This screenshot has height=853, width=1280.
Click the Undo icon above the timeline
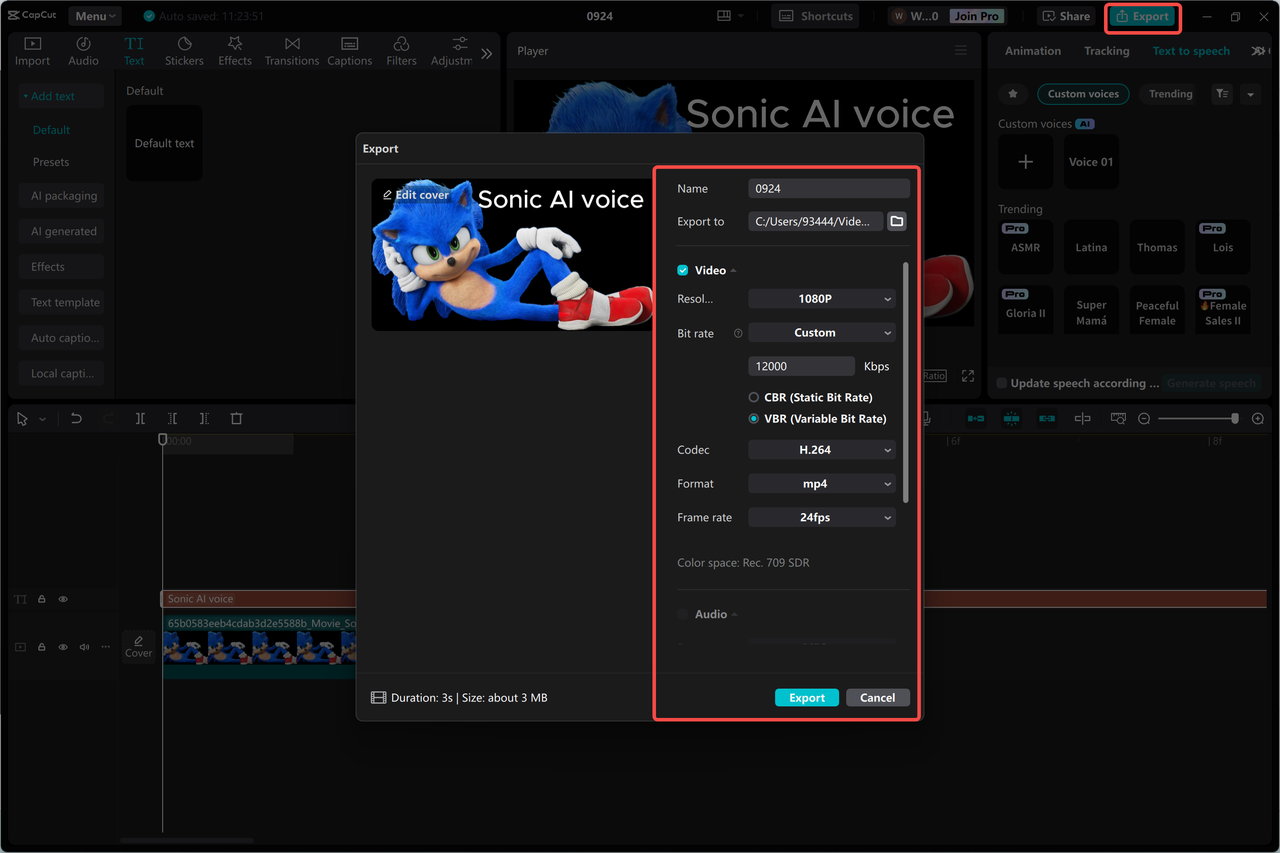[x=77, y=418]
